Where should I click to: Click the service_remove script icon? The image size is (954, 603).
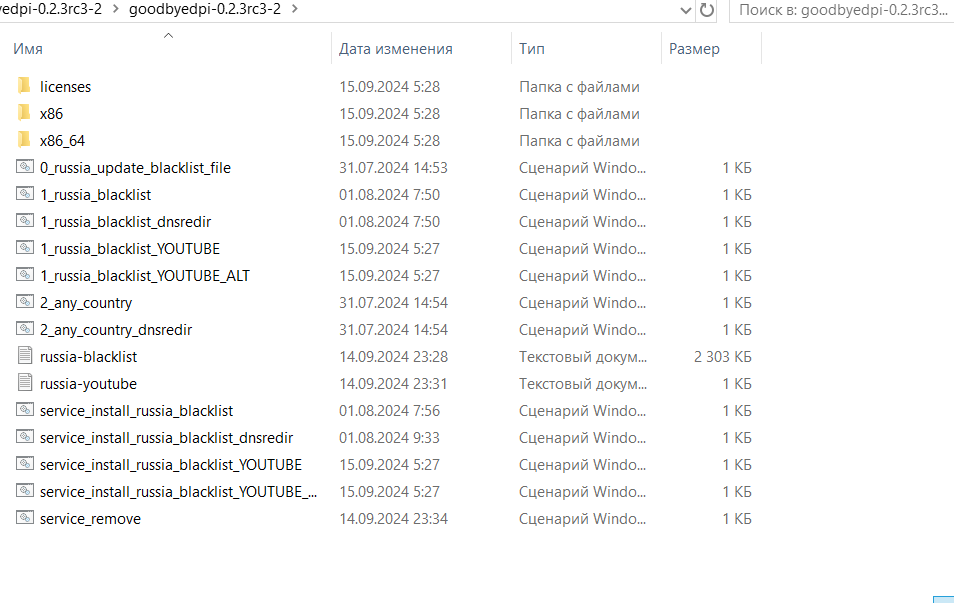(x=25, y=518)
